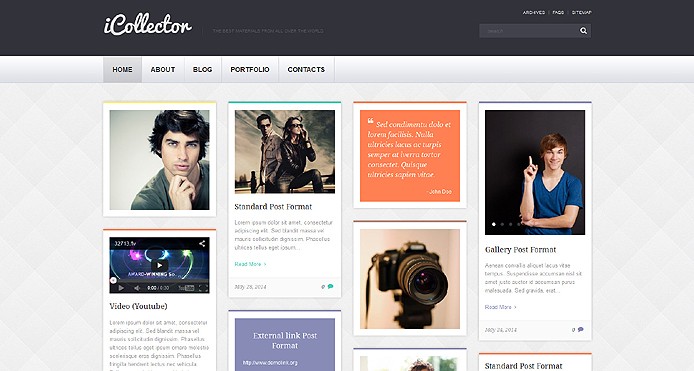Viewport: 694px width, 371px height.
Task: Click the John Doe quote attribution
Action: pyautogui.click(x=440, y=191)
